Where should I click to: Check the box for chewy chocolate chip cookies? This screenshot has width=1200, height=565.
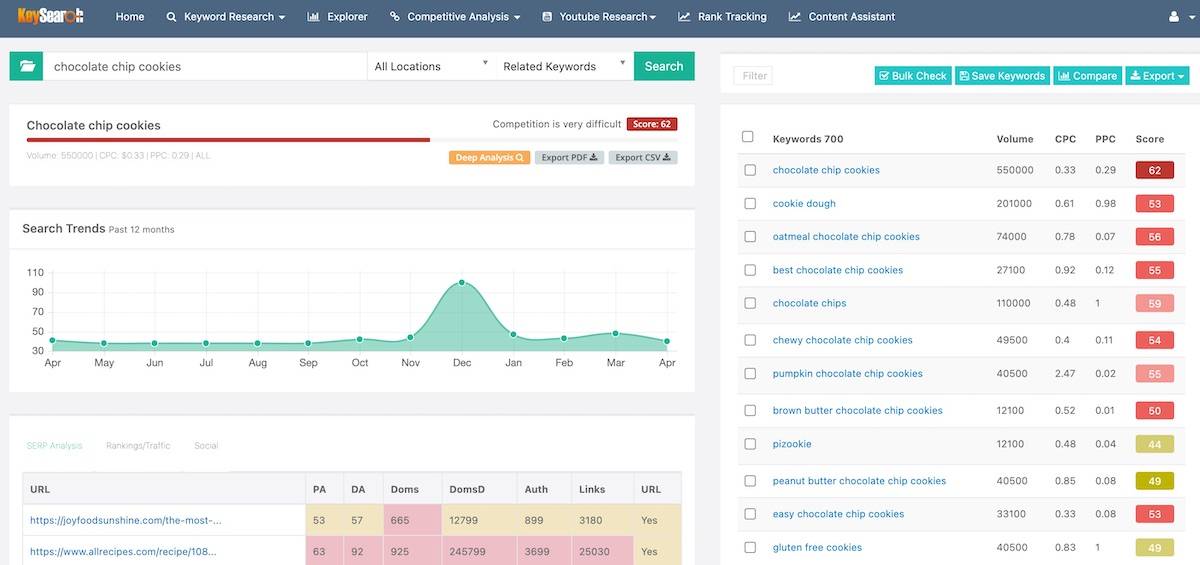751,340
